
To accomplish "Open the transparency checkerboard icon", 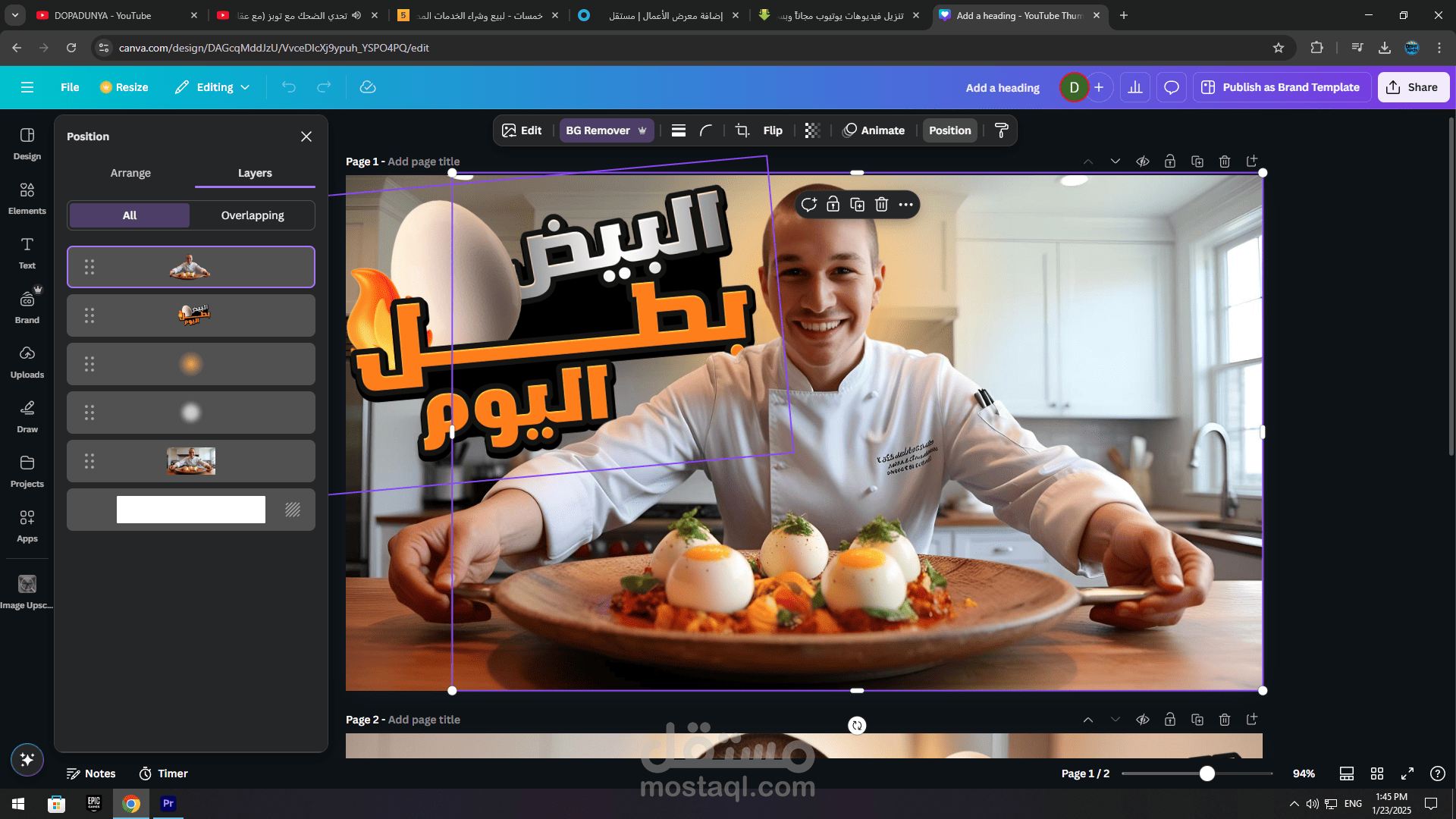I will tap(812, 130).
